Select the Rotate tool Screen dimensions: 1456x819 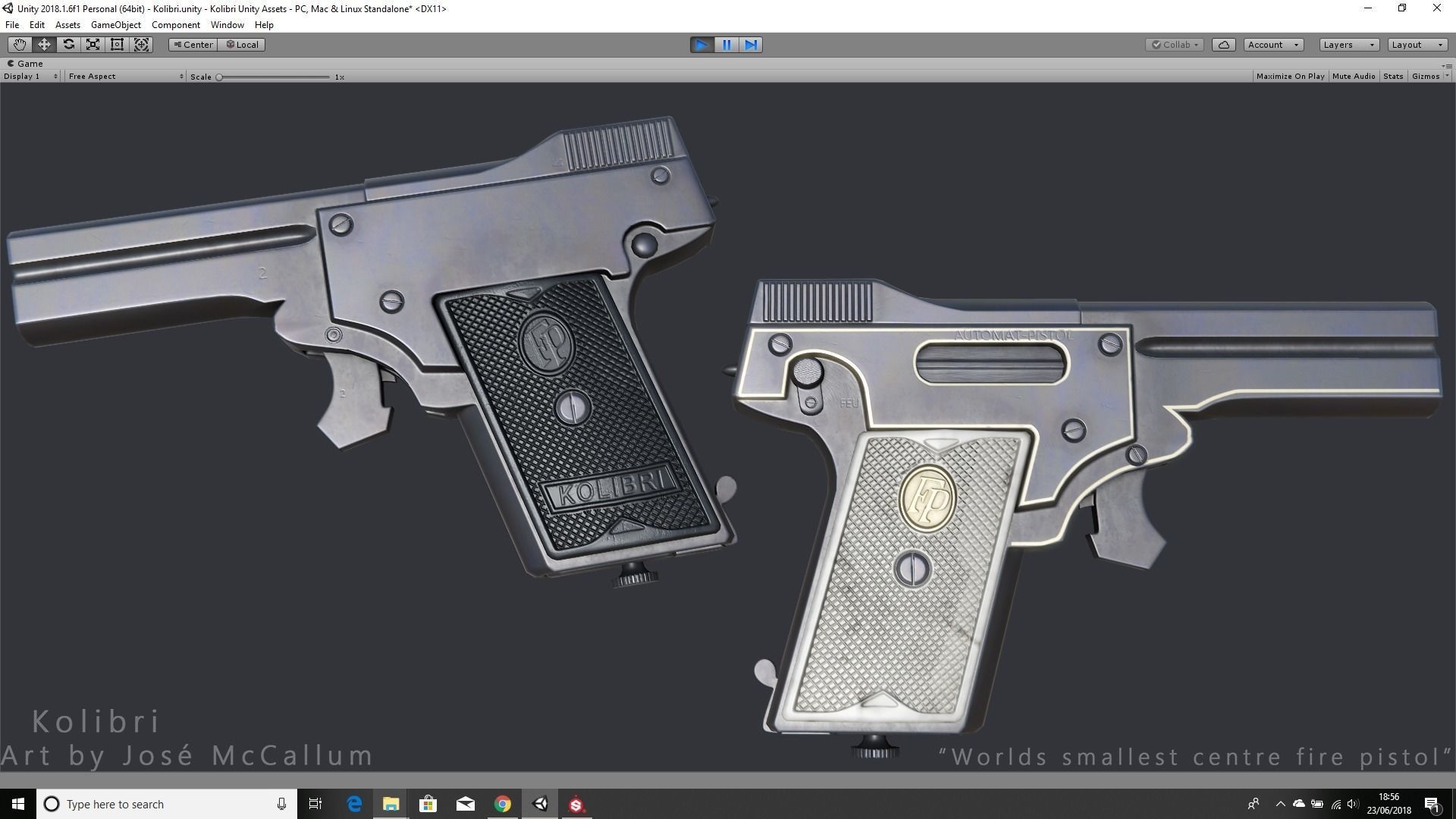(68, 45)
